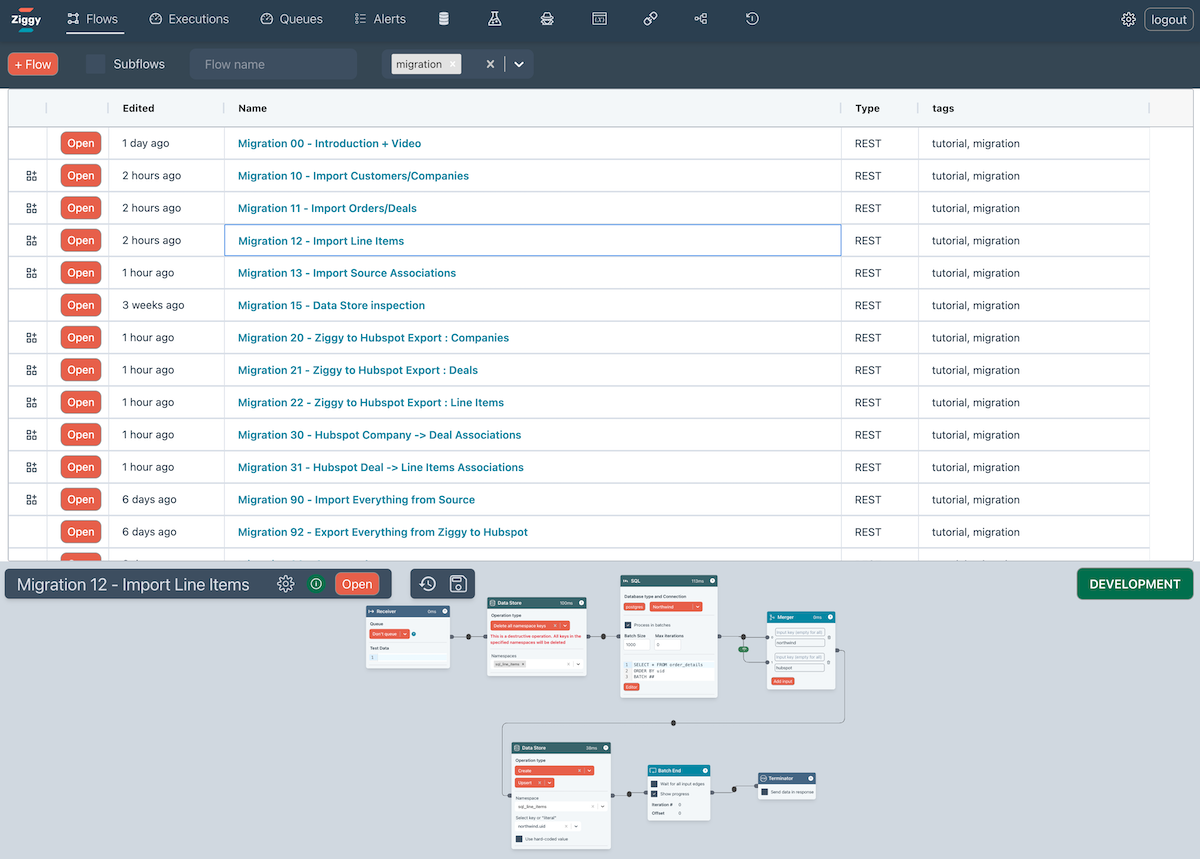
Task: Open the Queues tab
Action: click(x=291, y=18)
